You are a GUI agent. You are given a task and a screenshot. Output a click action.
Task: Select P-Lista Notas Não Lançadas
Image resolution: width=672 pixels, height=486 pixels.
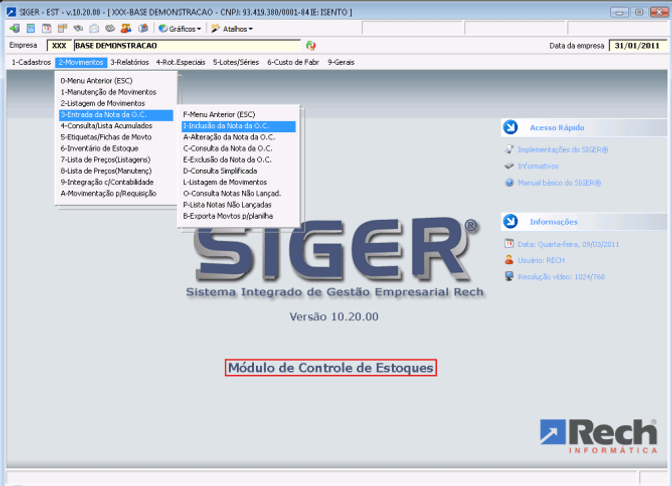pos(238,204)
